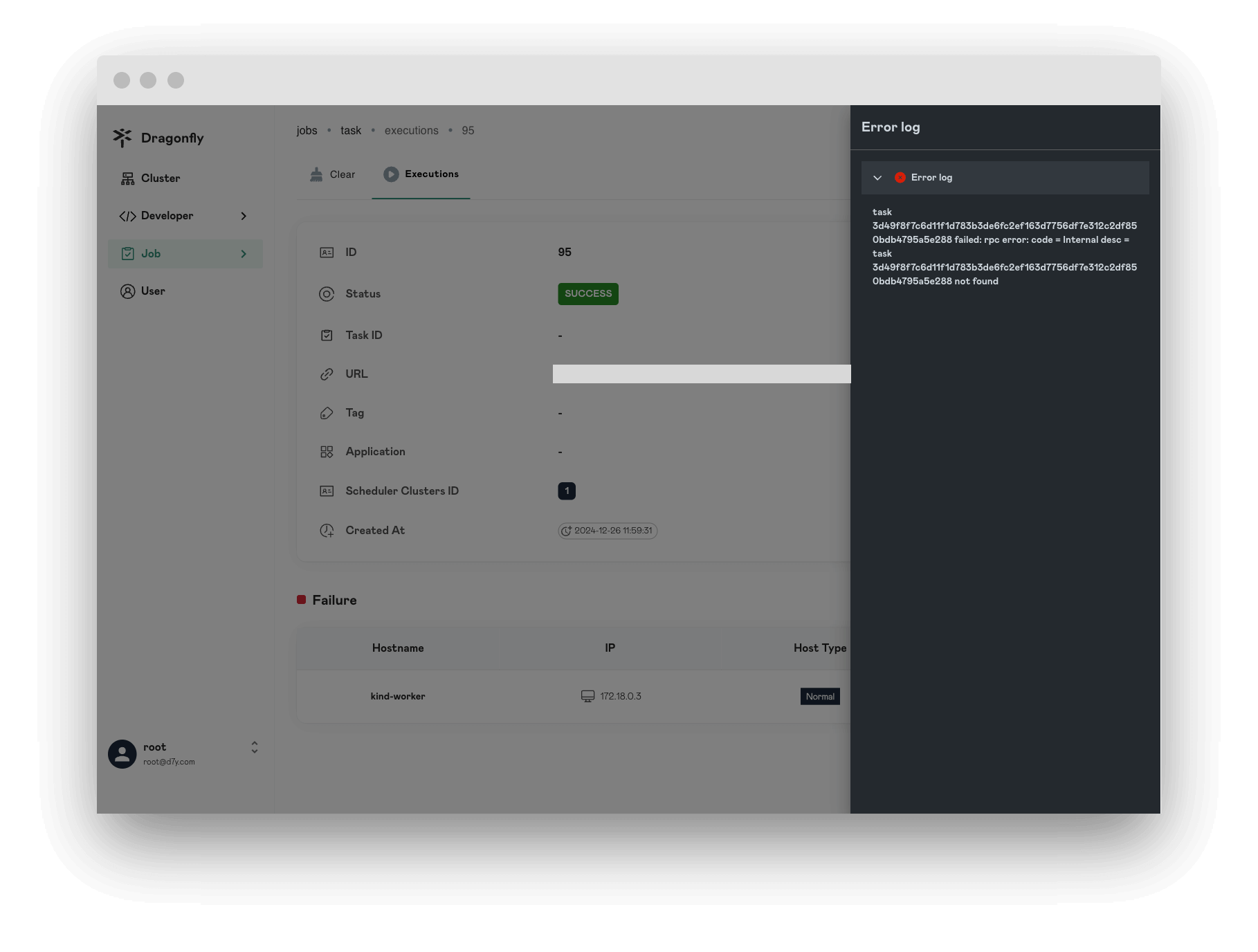This screenshot has height=952, width=1258.
Task: Click the Job clipboard icon
Action: pyautogui.click(x=128, y=254)
